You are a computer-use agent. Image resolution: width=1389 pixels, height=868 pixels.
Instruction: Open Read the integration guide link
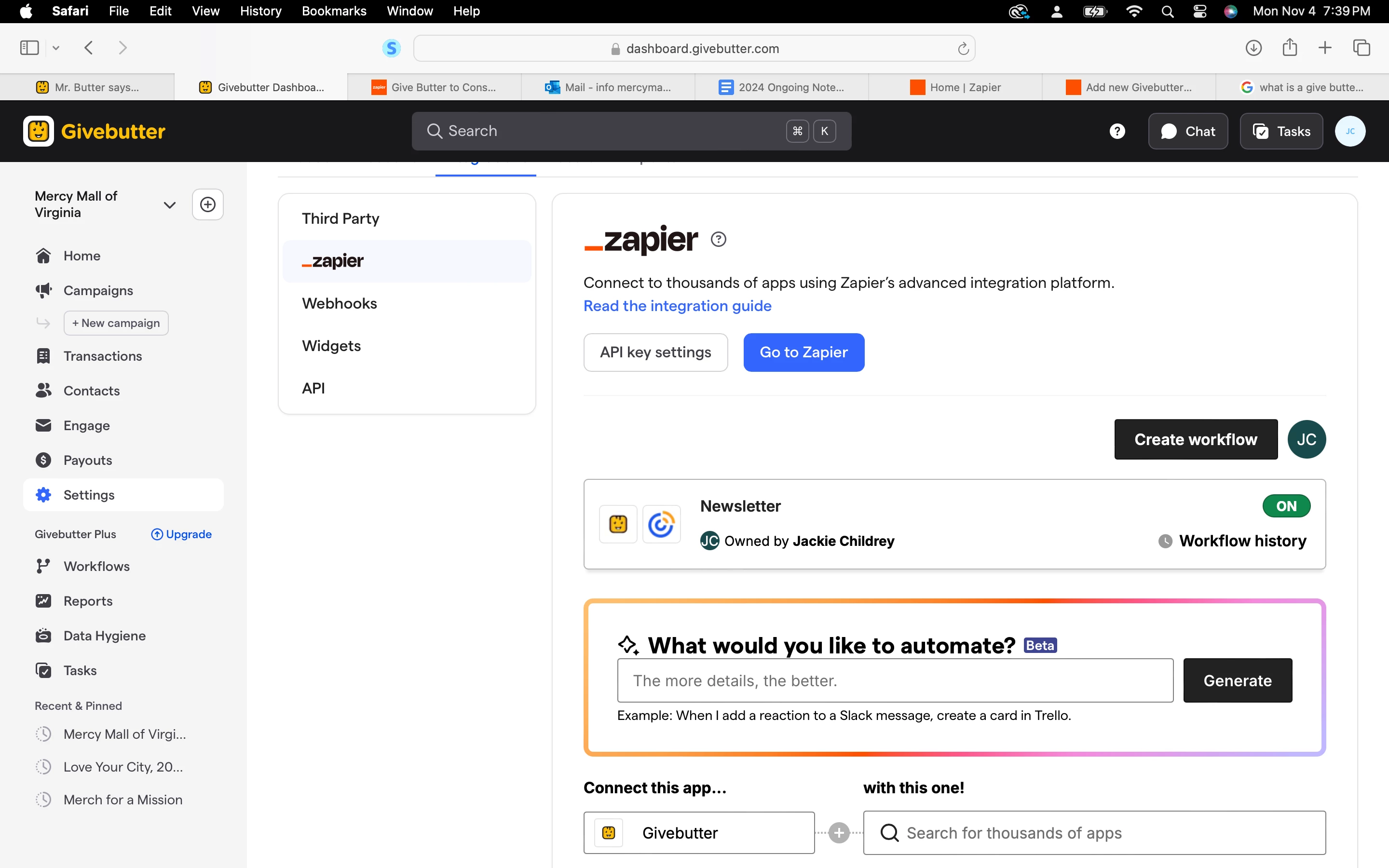coord(677,306)
